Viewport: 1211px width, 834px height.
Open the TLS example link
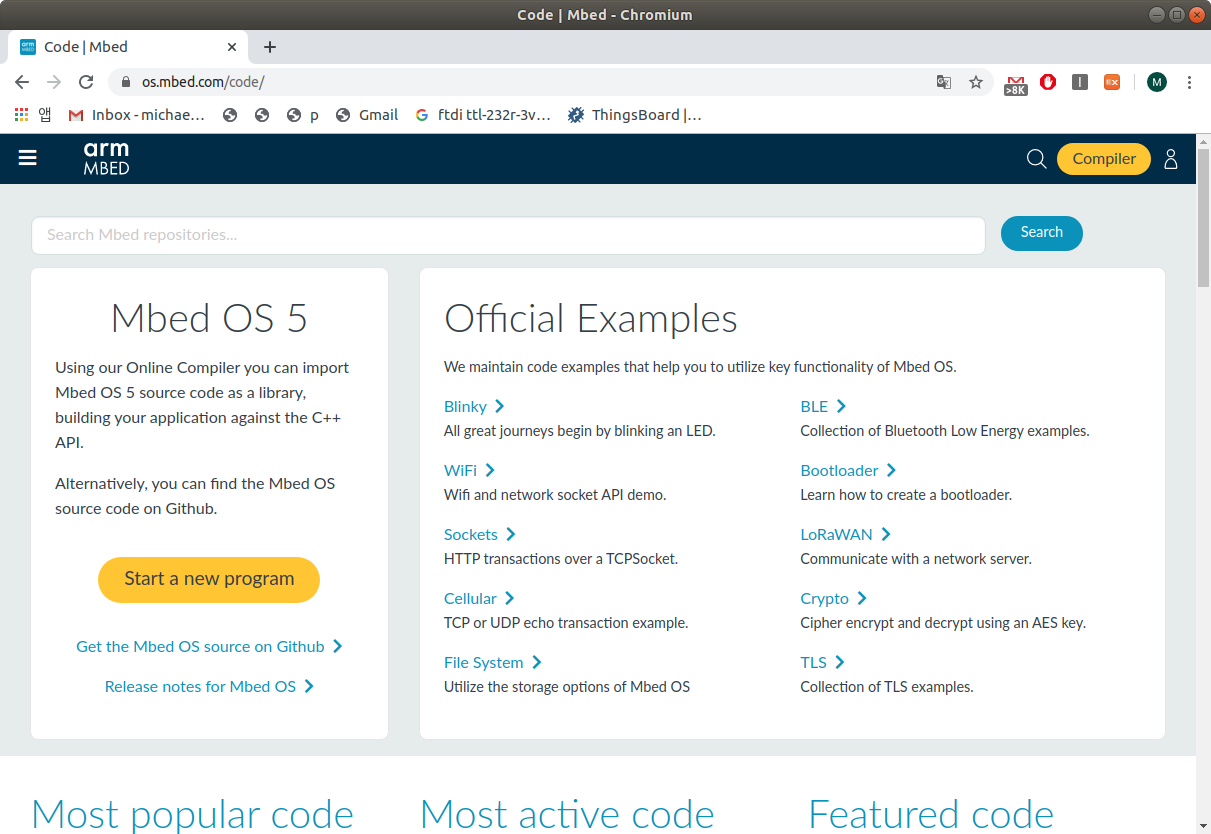(x=822, y=662)
